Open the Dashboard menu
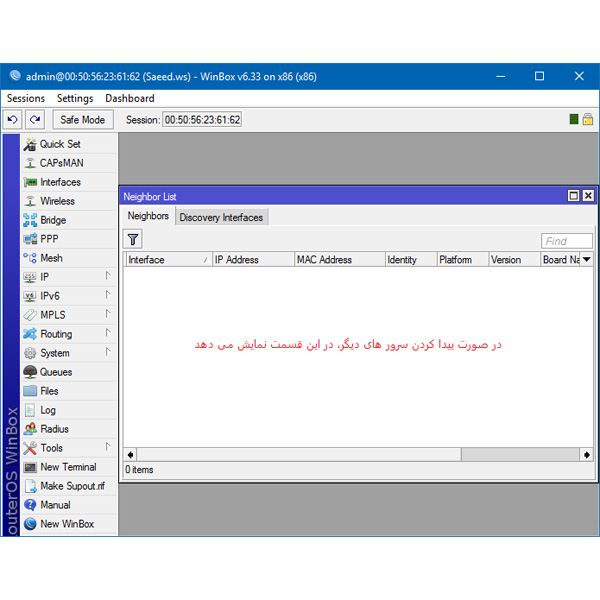 click(x=130, y=98)
